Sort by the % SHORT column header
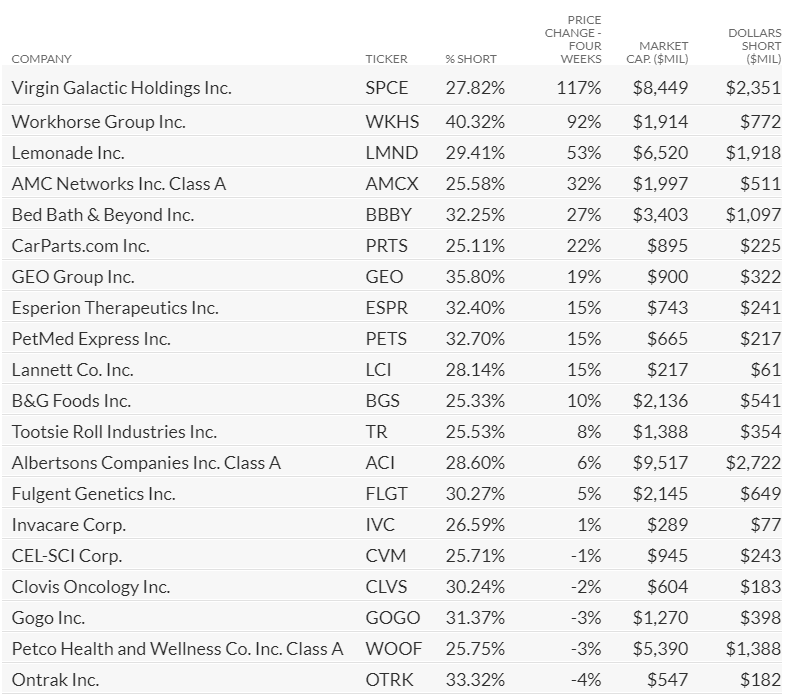The image size is (787, 695). 470,59
